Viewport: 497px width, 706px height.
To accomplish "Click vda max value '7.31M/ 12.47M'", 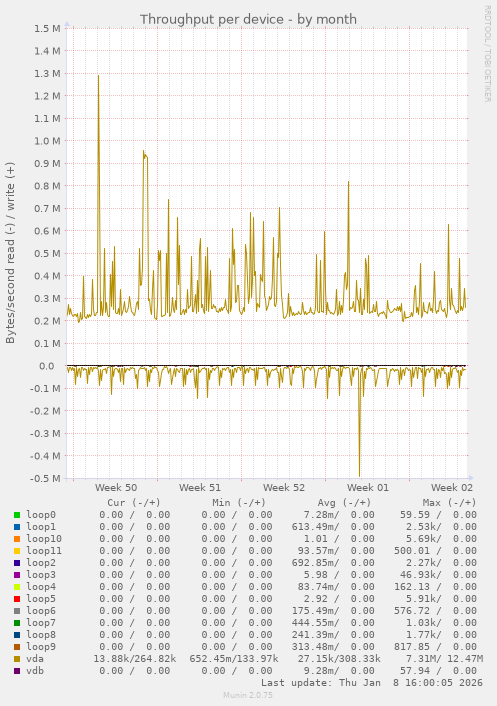I will (444, 659).
